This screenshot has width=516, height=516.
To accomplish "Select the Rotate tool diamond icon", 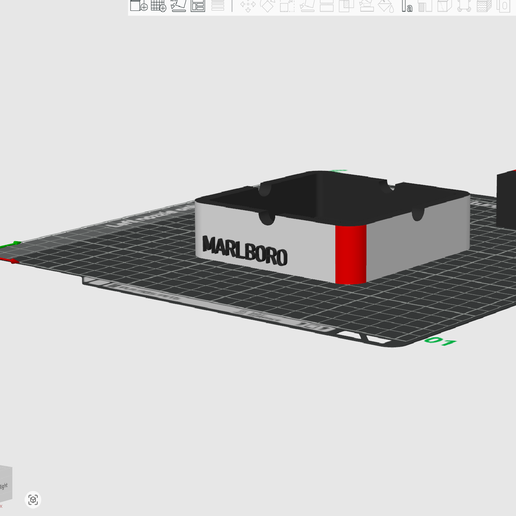I will pyautogui.click(x=267, y=6).
